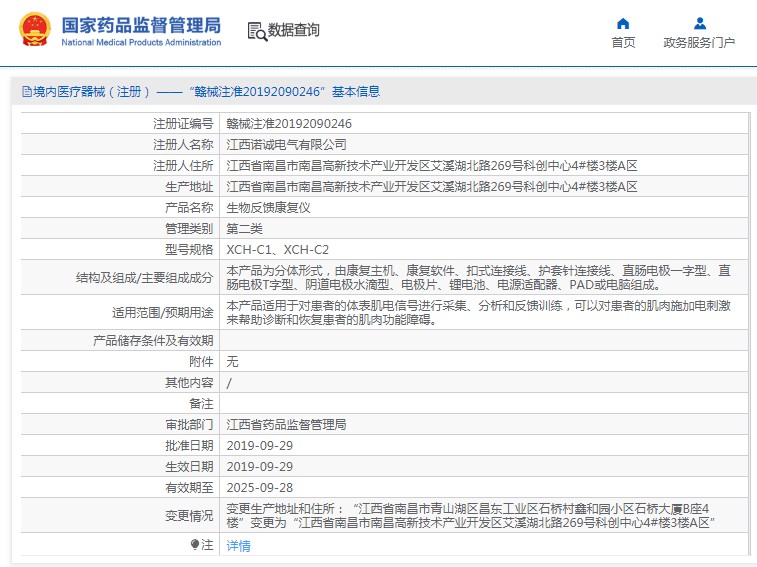
Task: Click the 详情 link
Action: click(238, 545)
